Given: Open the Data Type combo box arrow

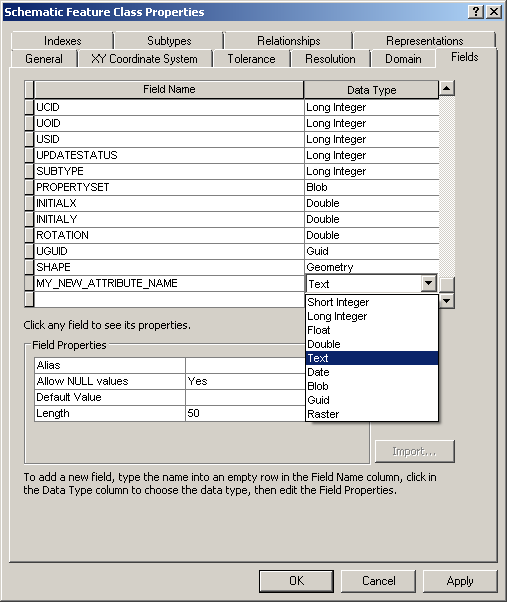Looking at the screenshot, I should click(x=428, y=284).
